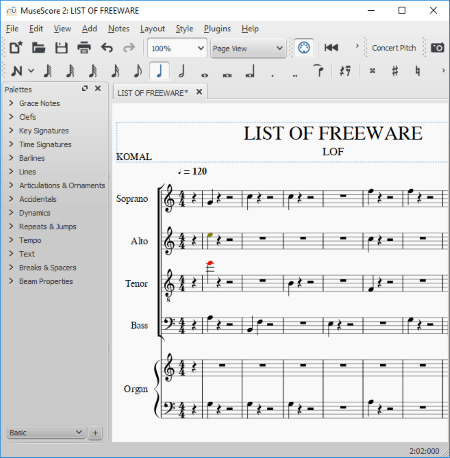Undo the last action
Viewport: 450px width, 458px height.
tap(107, 48)
